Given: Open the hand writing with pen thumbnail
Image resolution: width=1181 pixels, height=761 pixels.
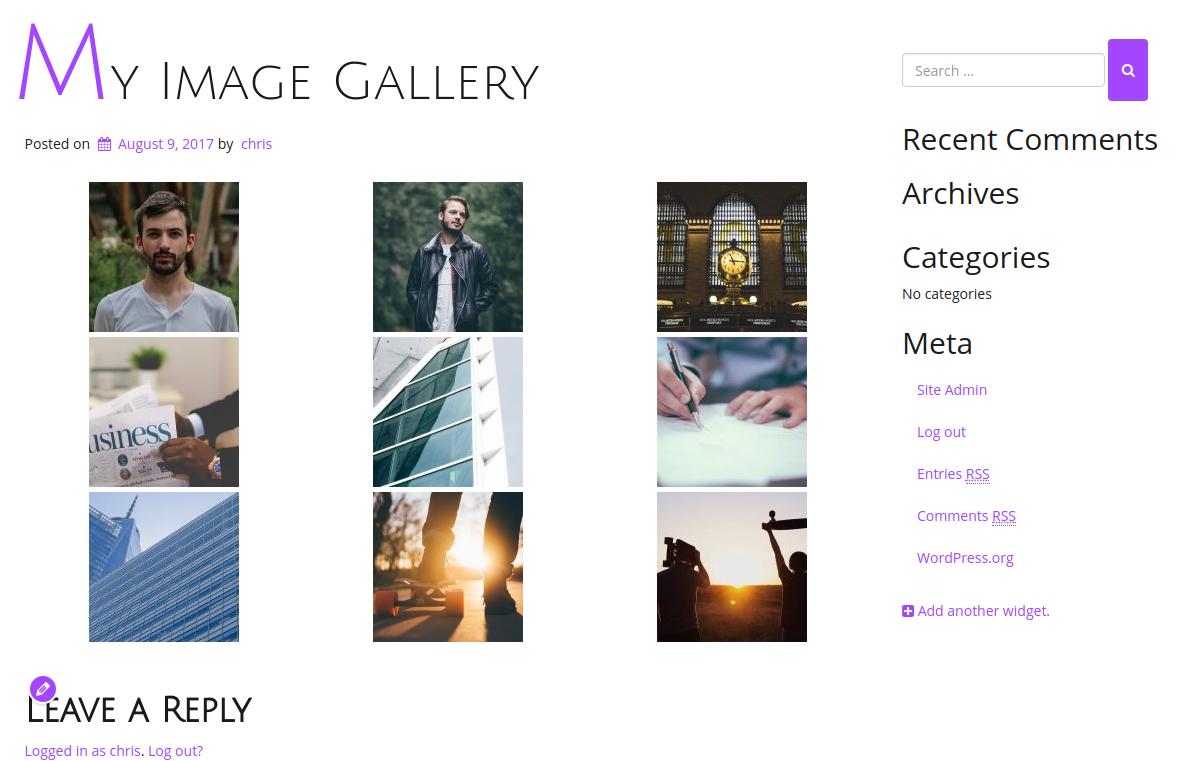Looking at the screenshot, I should click(731, 412).
